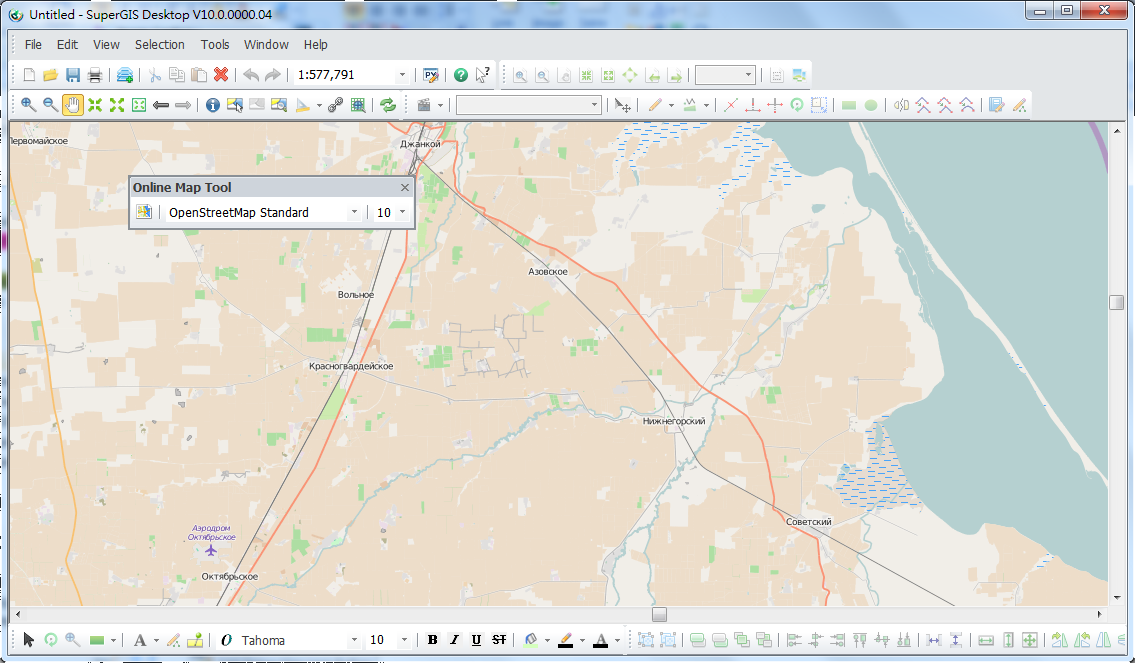Open the map scale dropdown

[402, 75]
